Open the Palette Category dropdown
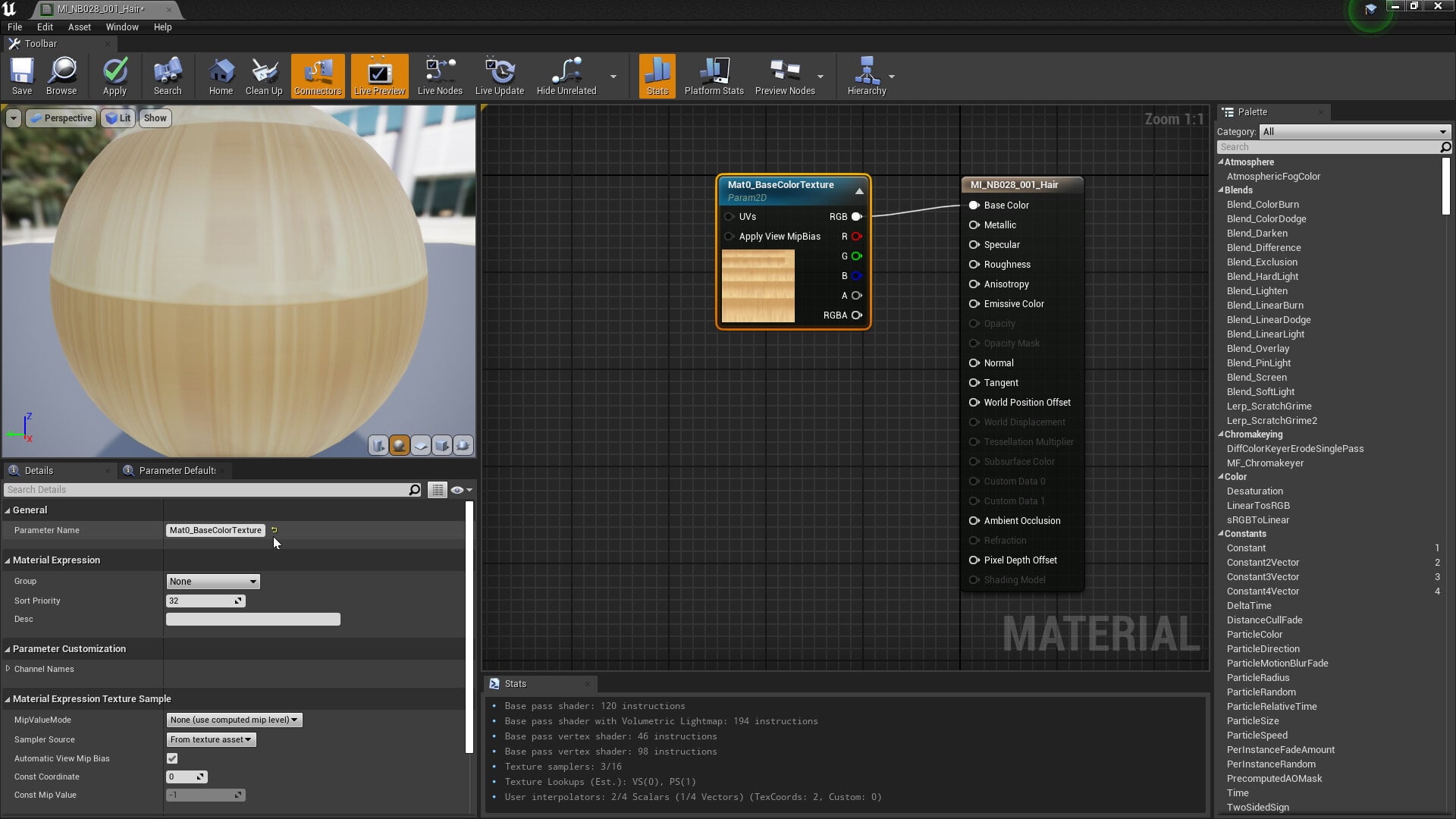 [1354, 132]
